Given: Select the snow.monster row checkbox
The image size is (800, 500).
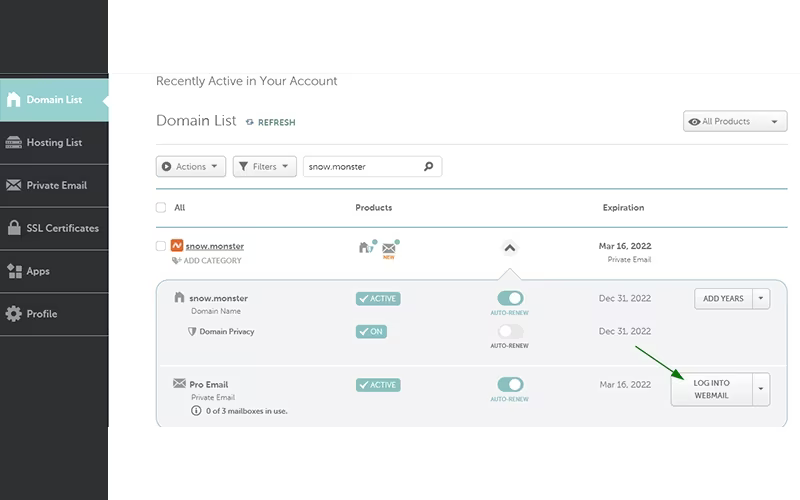Looking at the screenshot, I should click(161, 246).
